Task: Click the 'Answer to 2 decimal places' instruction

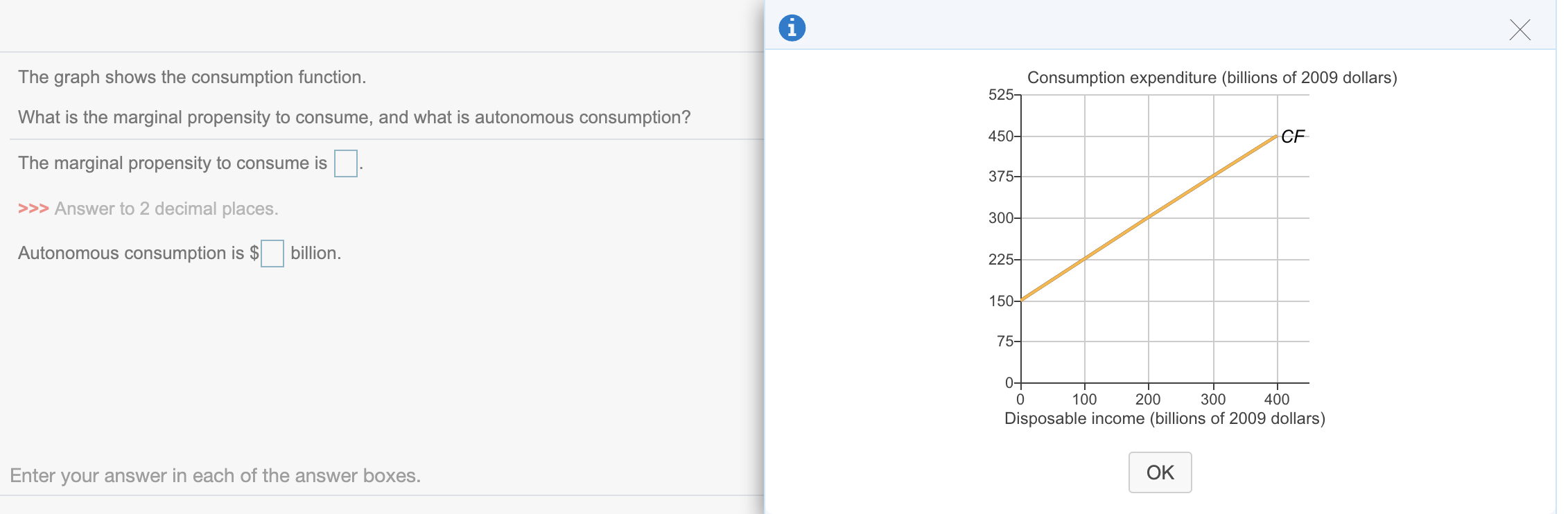Action: [x=166, y=208]
